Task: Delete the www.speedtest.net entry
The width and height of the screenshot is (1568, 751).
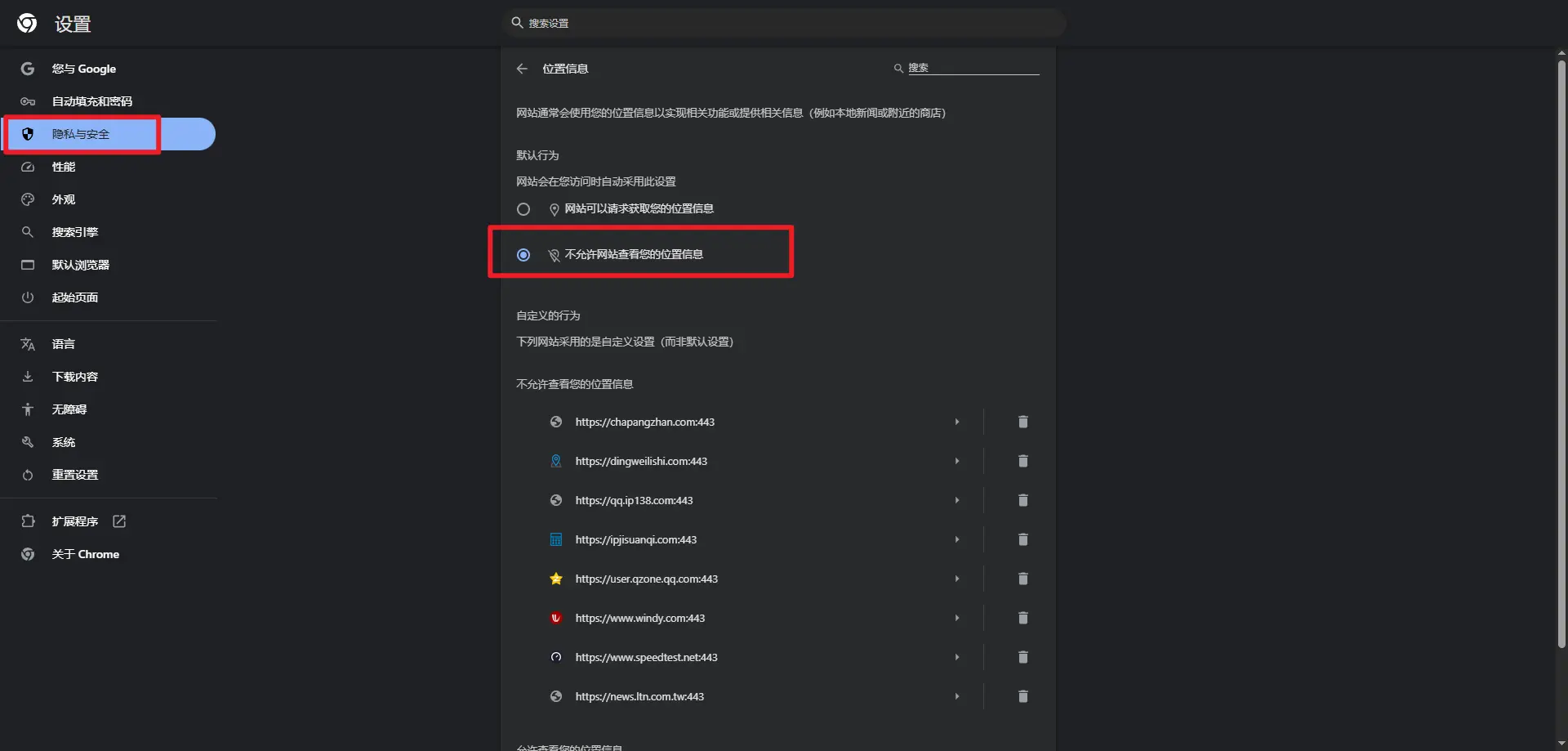Action: pyautogui.click(x=1022, y=657)
